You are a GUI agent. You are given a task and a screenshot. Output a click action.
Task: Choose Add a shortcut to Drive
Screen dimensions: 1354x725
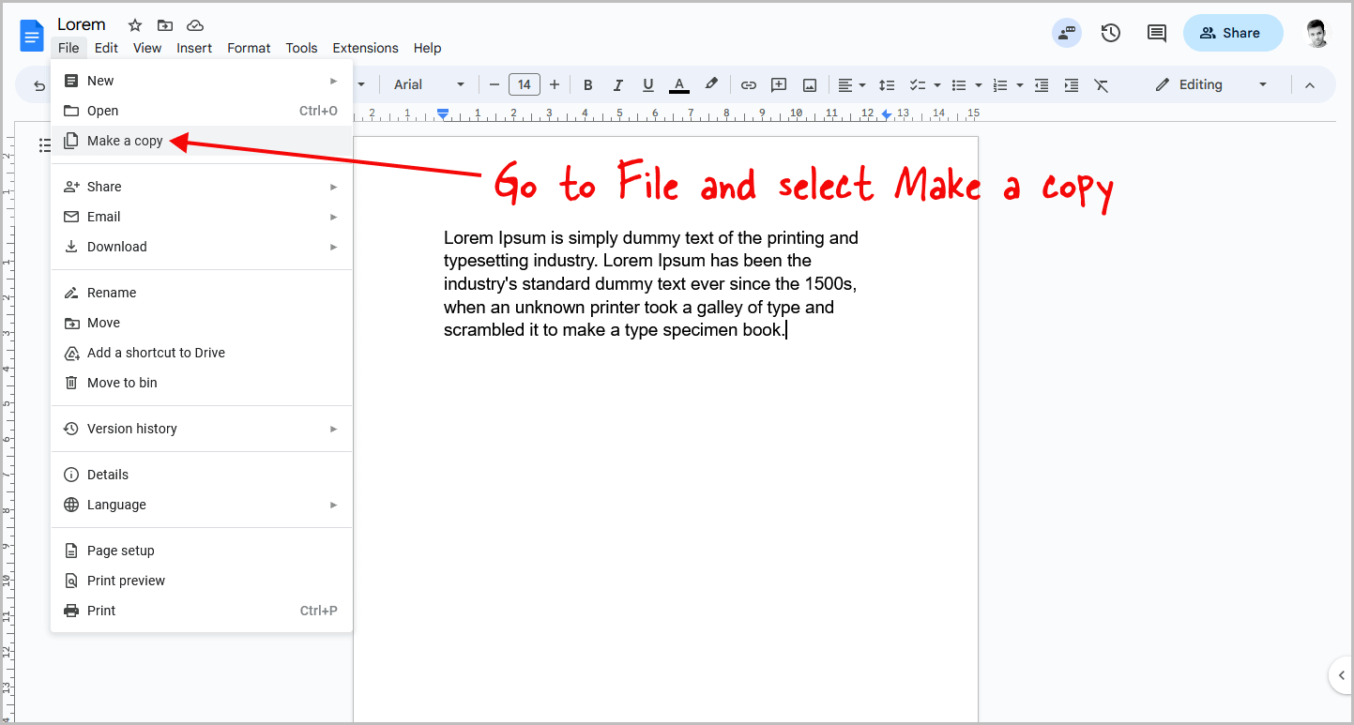tap(201, 353)
